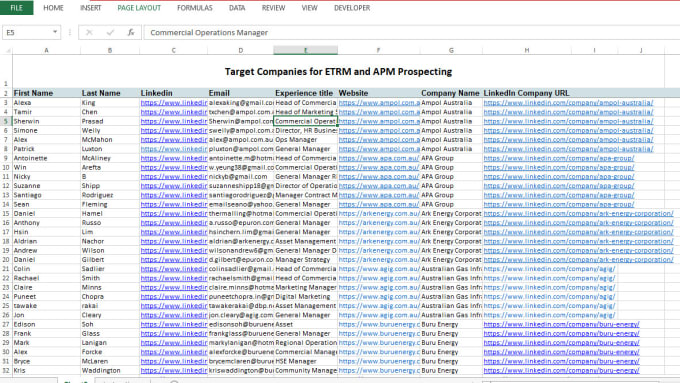Select the Experience title header cell

(306, 93)
